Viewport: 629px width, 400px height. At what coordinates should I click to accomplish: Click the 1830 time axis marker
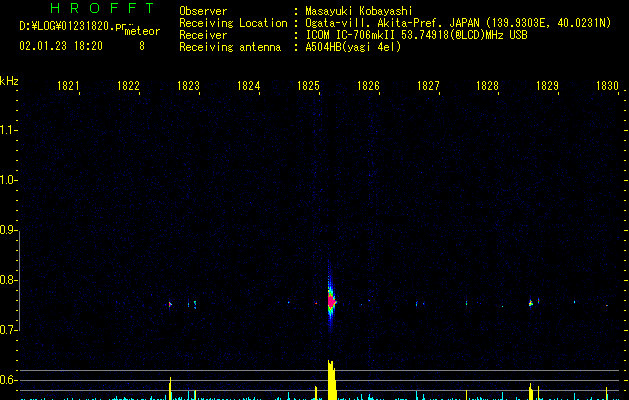[x=607, y=86]
